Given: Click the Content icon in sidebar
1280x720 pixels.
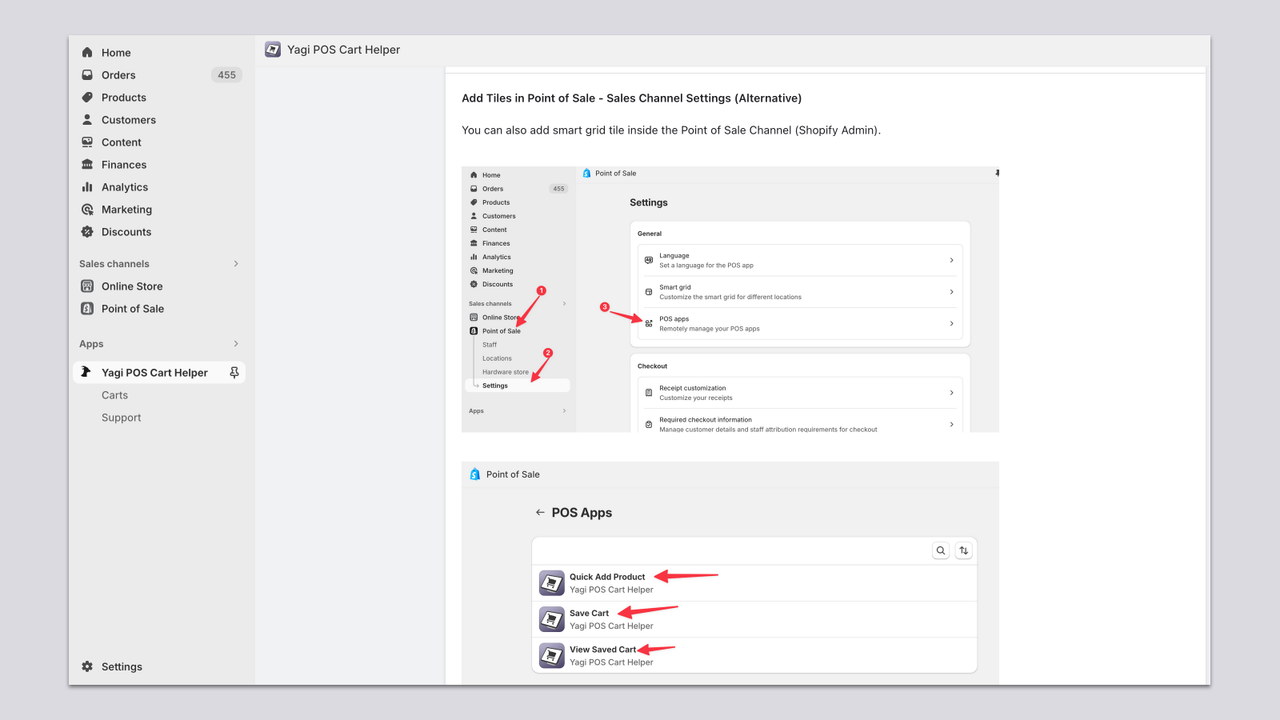Looking at the screenshot, I should [x=87, y=142].
